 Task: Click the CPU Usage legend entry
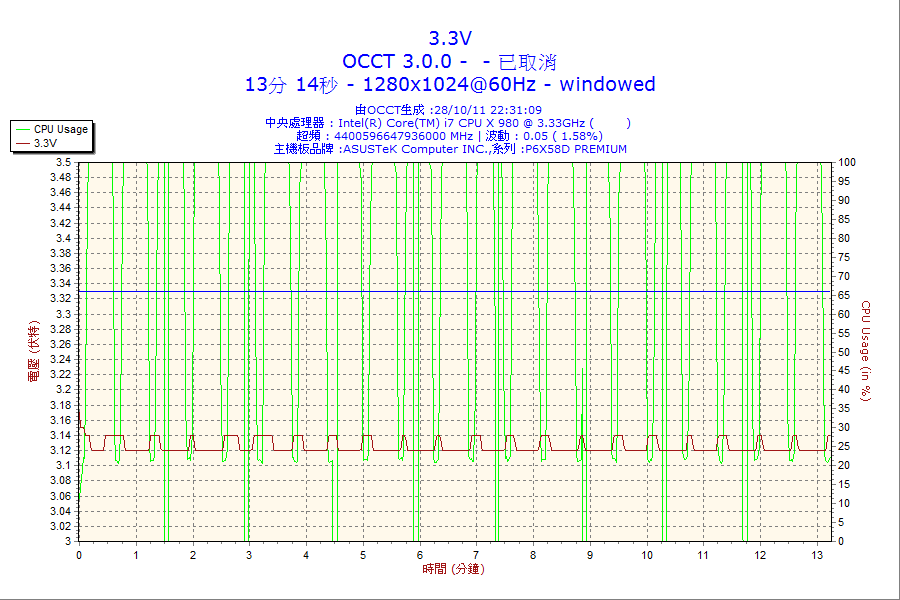[52, 129]
